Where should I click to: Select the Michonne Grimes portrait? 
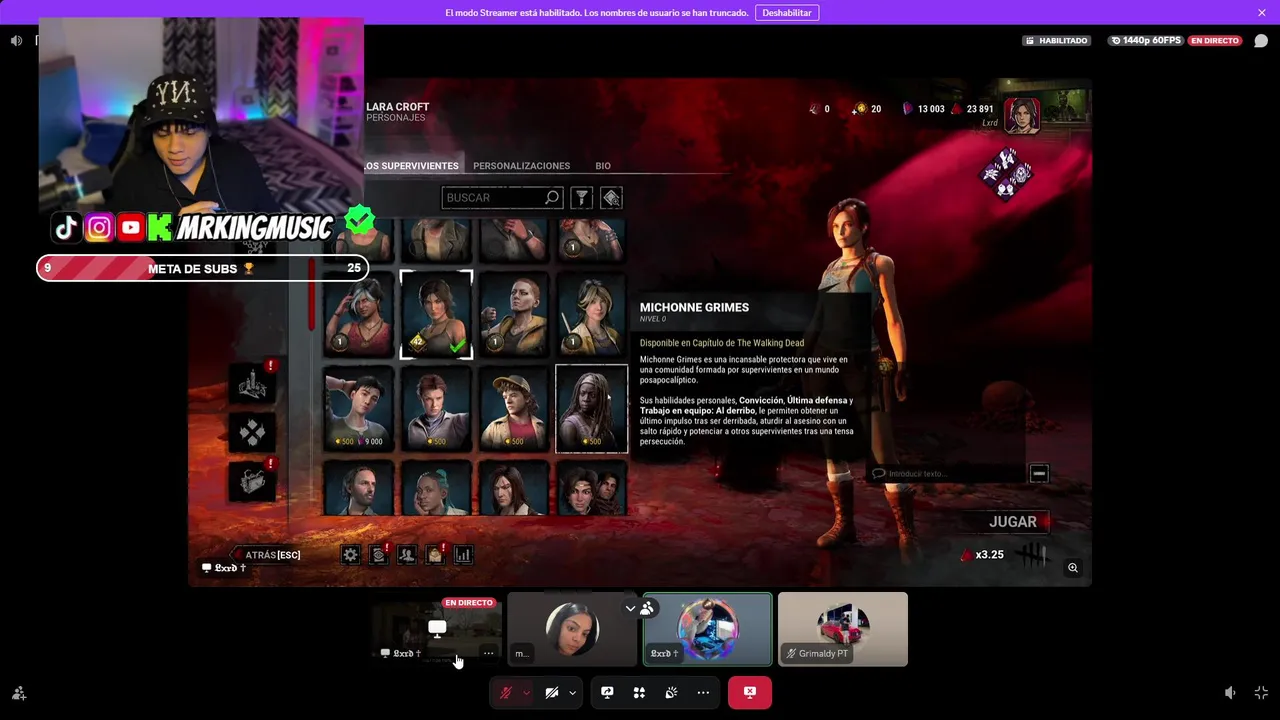(x=592, y=408)
